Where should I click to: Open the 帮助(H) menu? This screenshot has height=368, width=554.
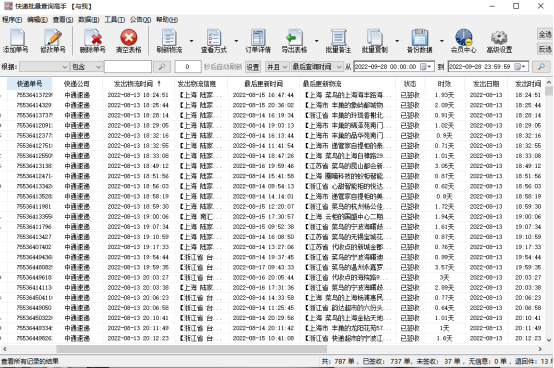[167, 20]
